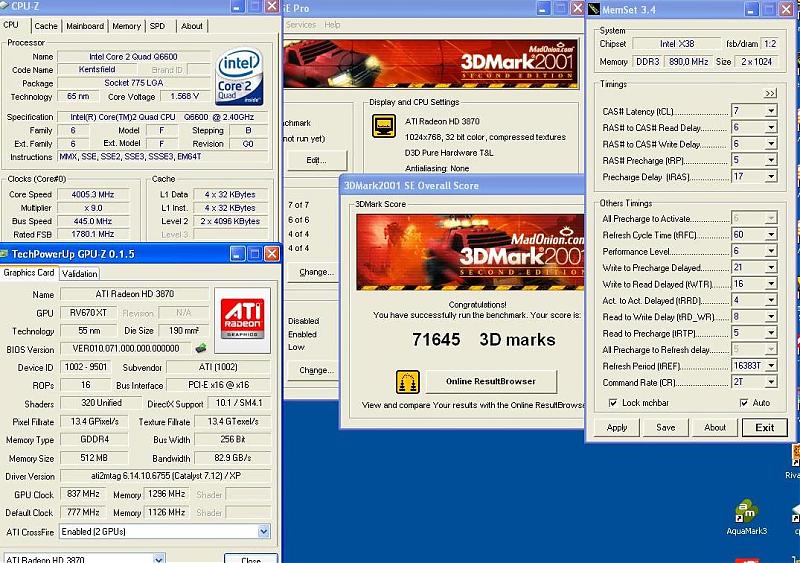Expand MemSet timings with the >> button
Screen dimensions: 800x563
tap(770, 93)
